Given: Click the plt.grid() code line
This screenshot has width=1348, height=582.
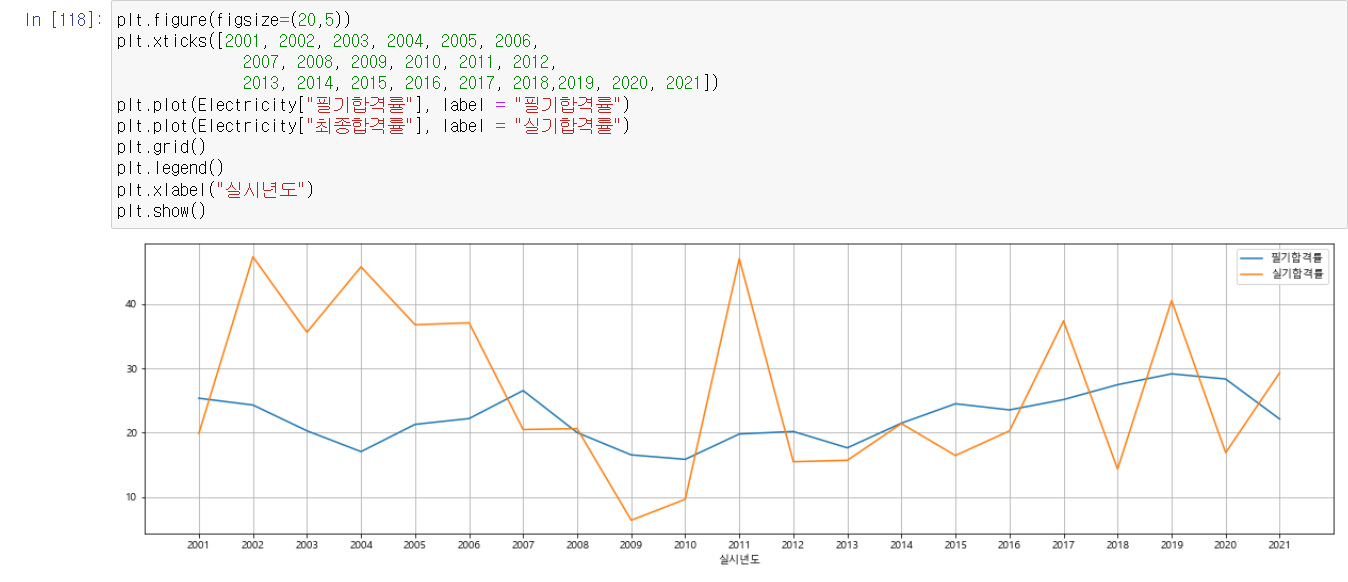Looking at the screenshot, I should tap(161, 147).
